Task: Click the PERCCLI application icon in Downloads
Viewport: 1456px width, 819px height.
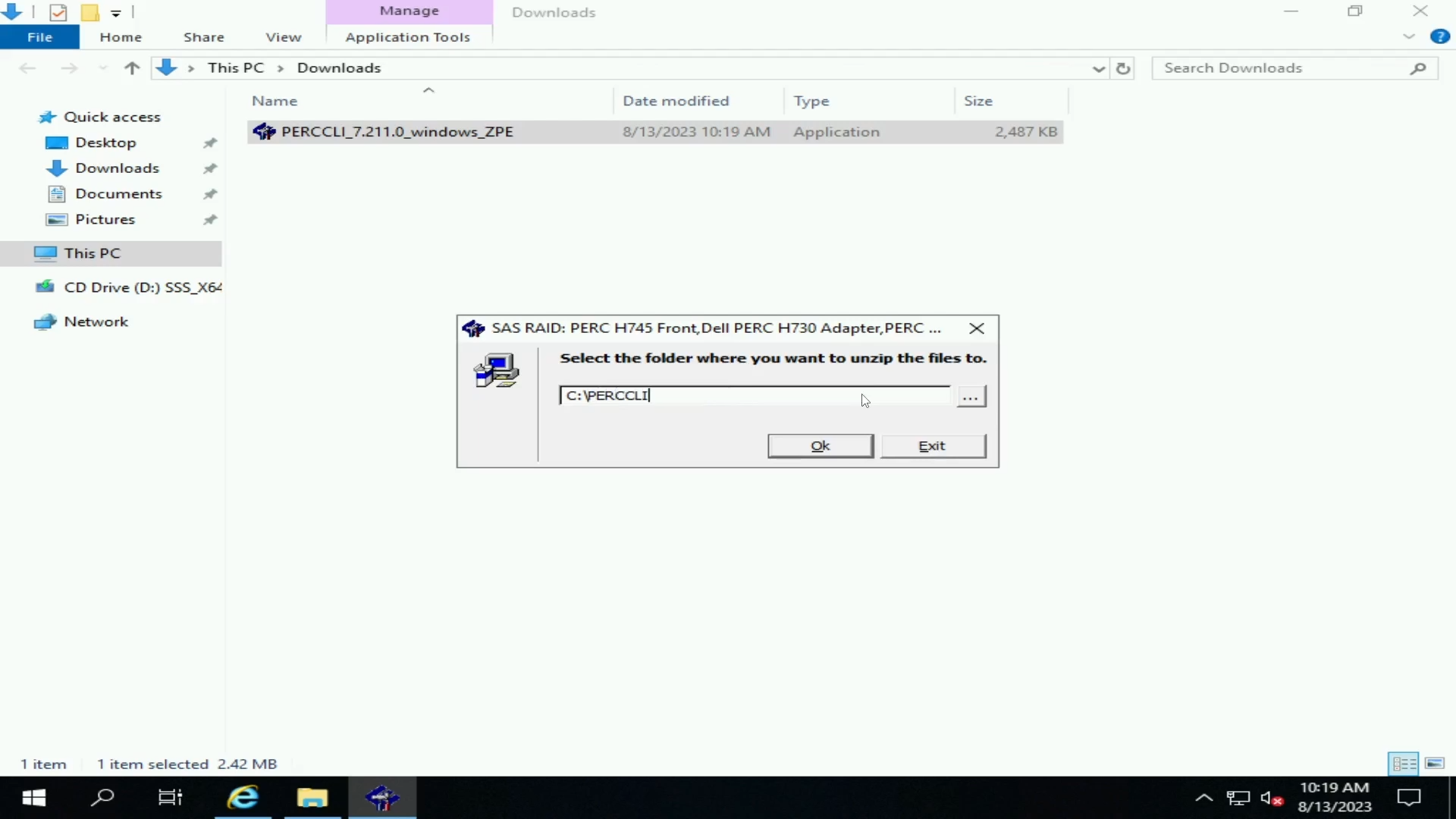Action: 264,131
